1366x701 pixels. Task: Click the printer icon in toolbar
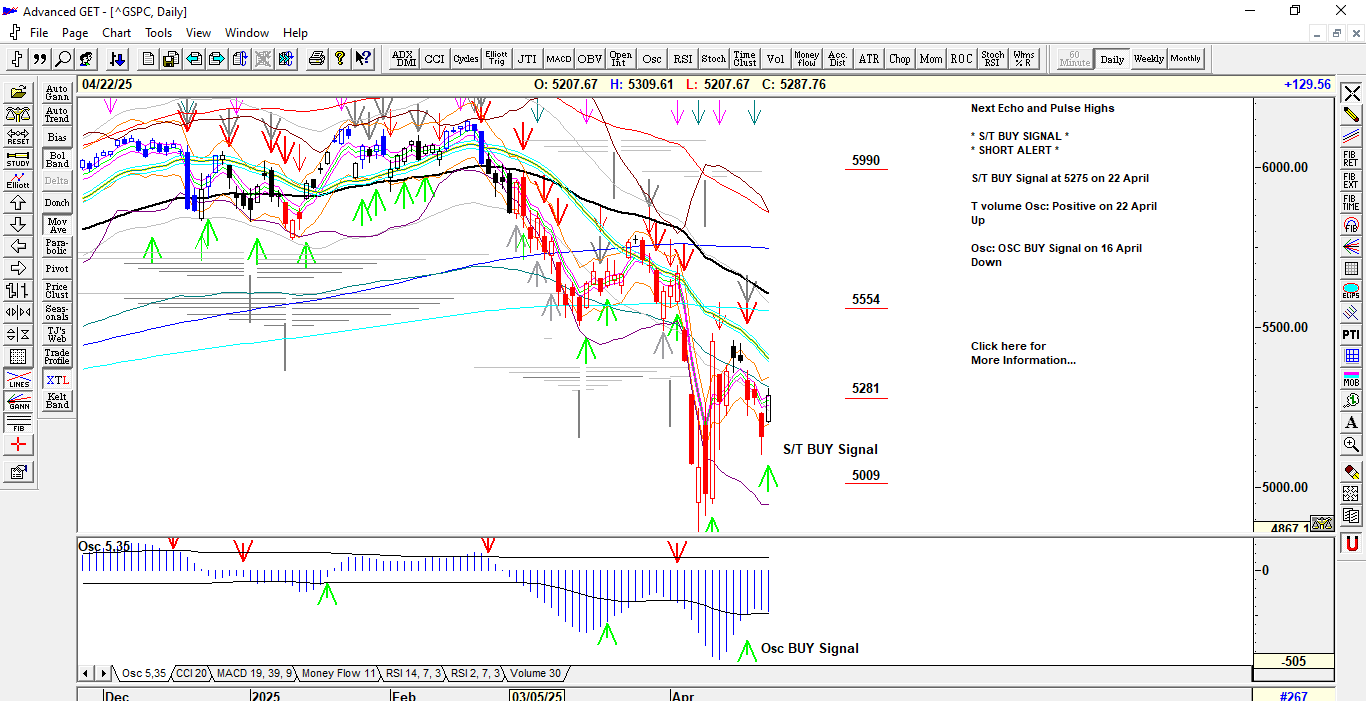317,59
